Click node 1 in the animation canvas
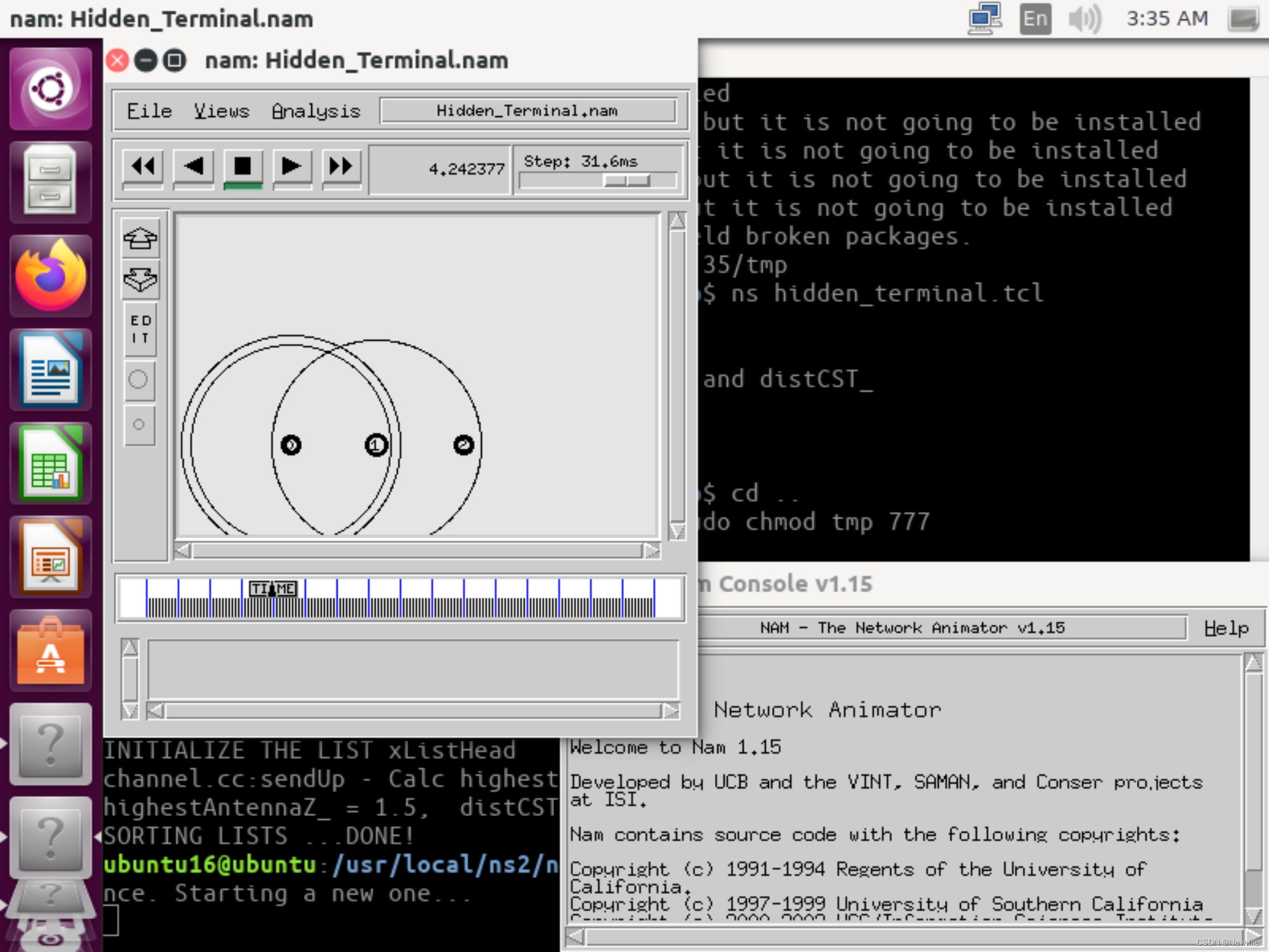This screenshot has width=1269, height=952. point(376,445)
